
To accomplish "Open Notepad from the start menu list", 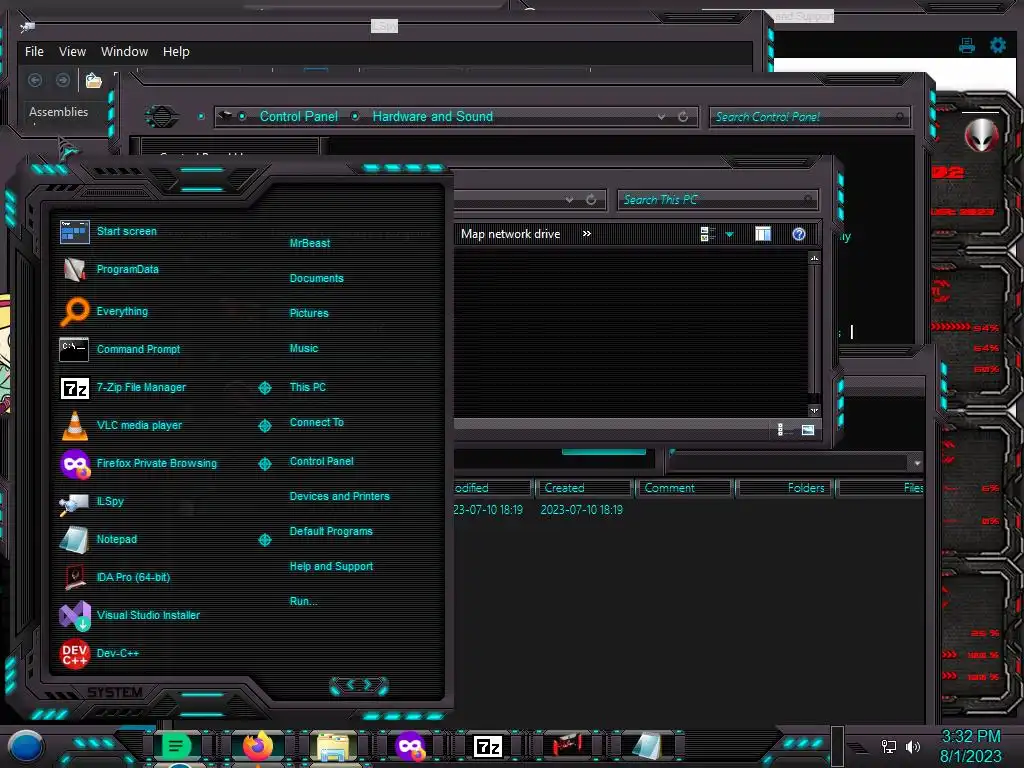I will pyautogui.click(x=98, y=539).
